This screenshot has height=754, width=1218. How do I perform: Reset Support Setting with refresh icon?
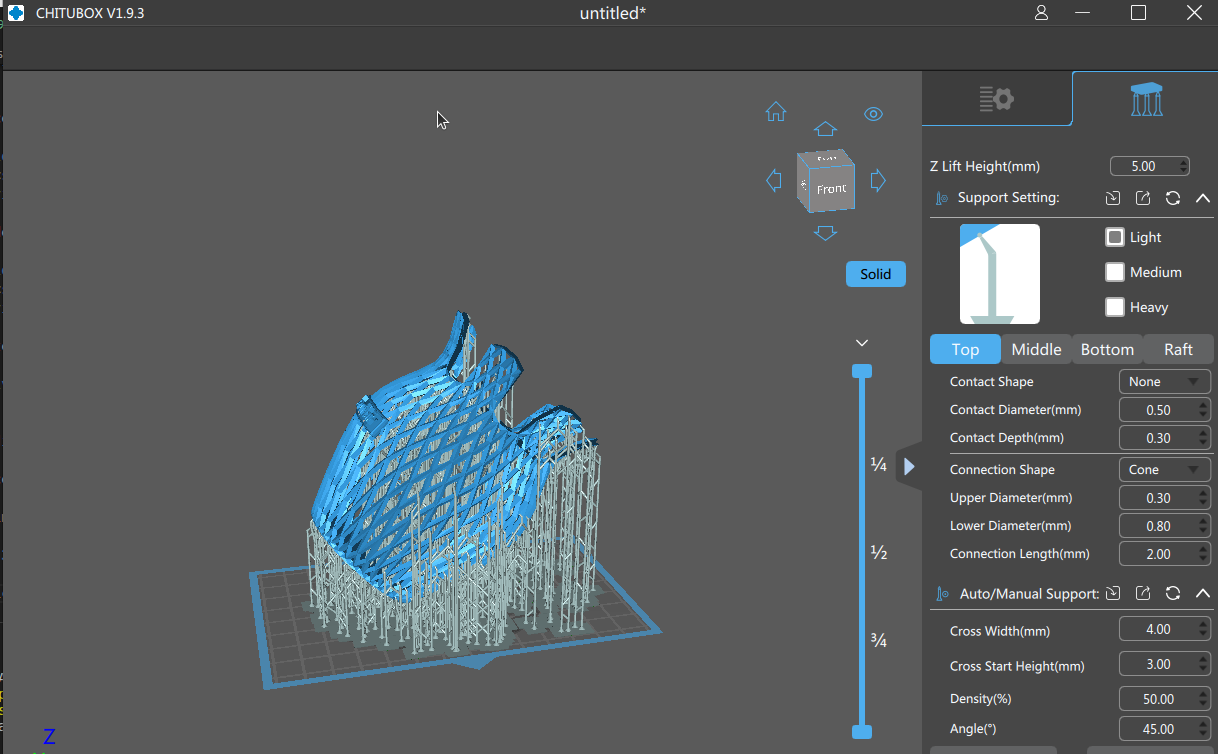click(1173, 198)
